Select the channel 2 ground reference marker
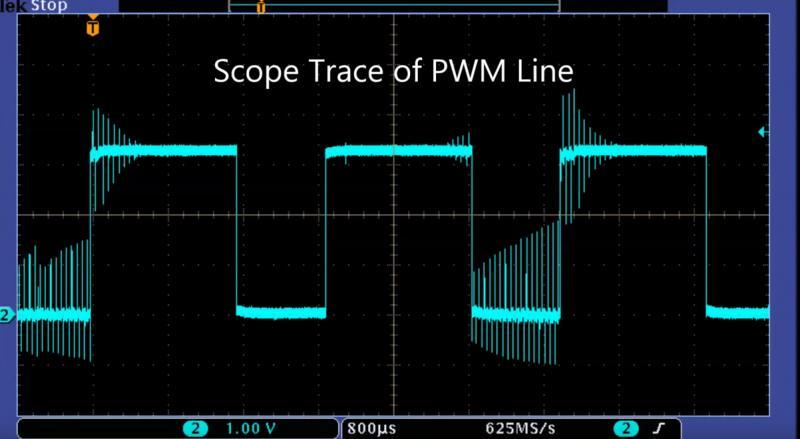The image size is (800, 439). [6, 316]
